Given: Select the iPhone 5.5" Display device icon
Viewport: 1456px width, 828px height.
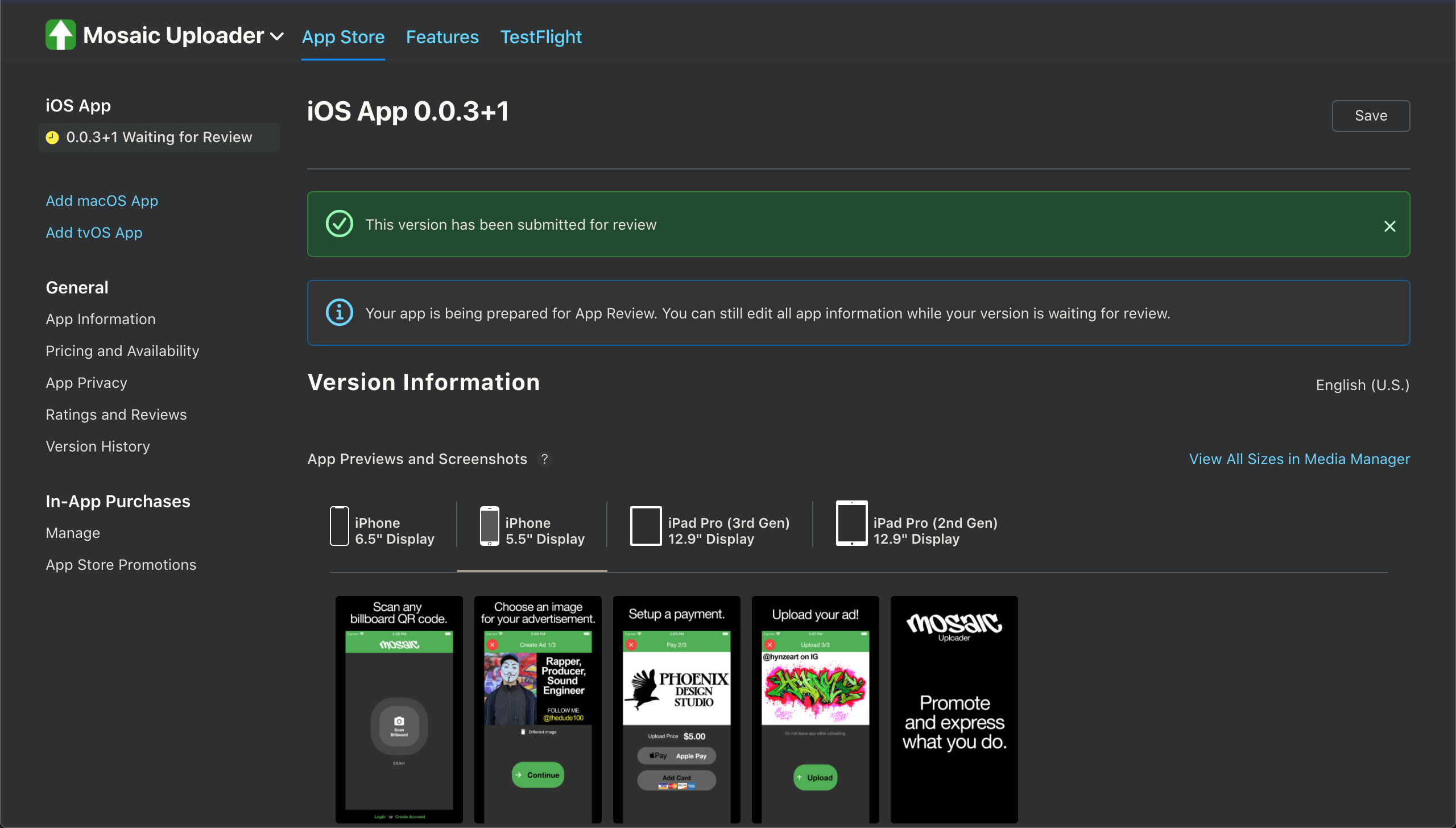Looking at the screenshot, I should [x=489, y=527].
